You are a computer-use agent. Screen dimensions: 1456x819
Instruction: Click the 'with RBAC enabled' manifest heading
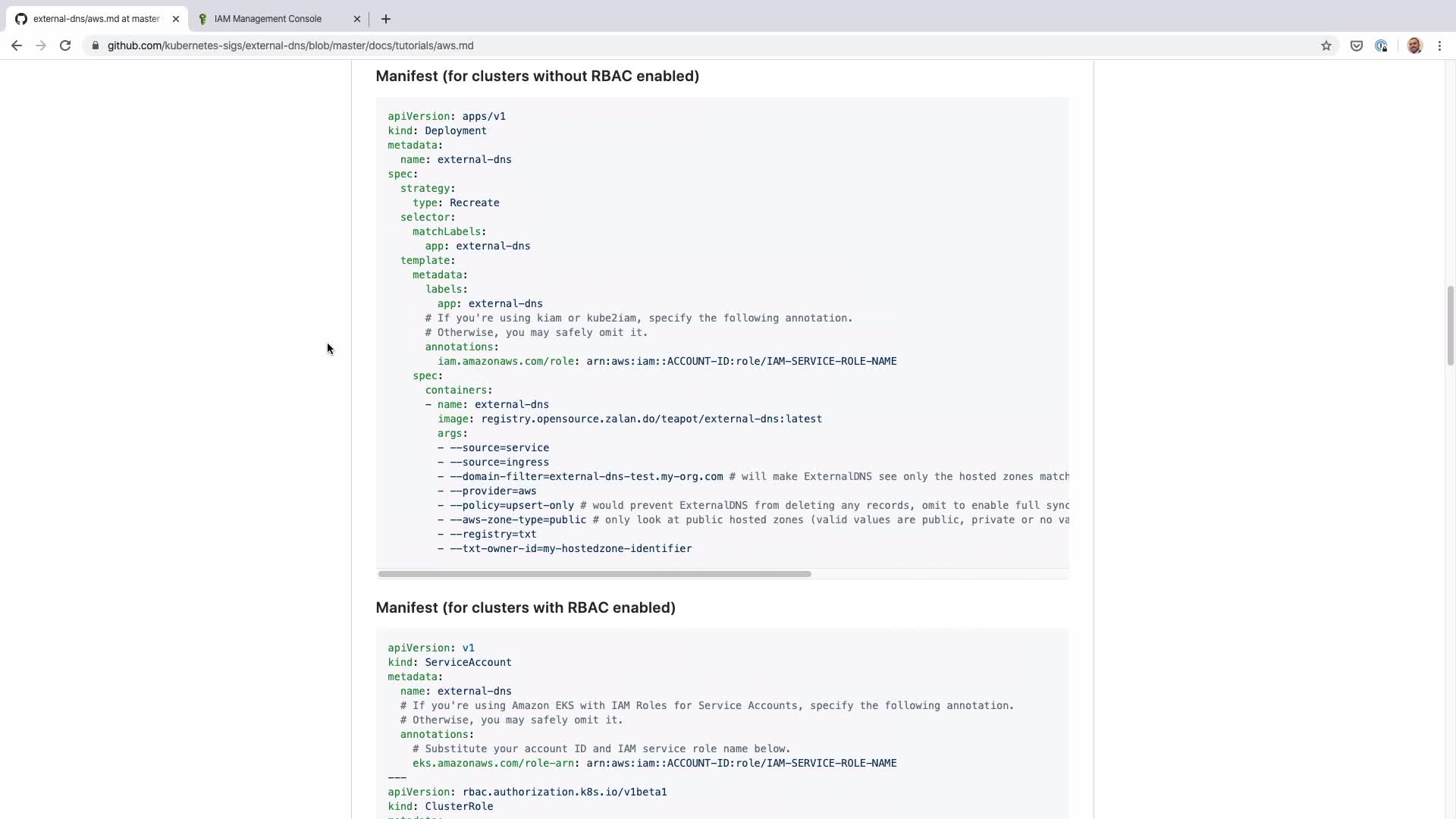[x=525, y=607]
